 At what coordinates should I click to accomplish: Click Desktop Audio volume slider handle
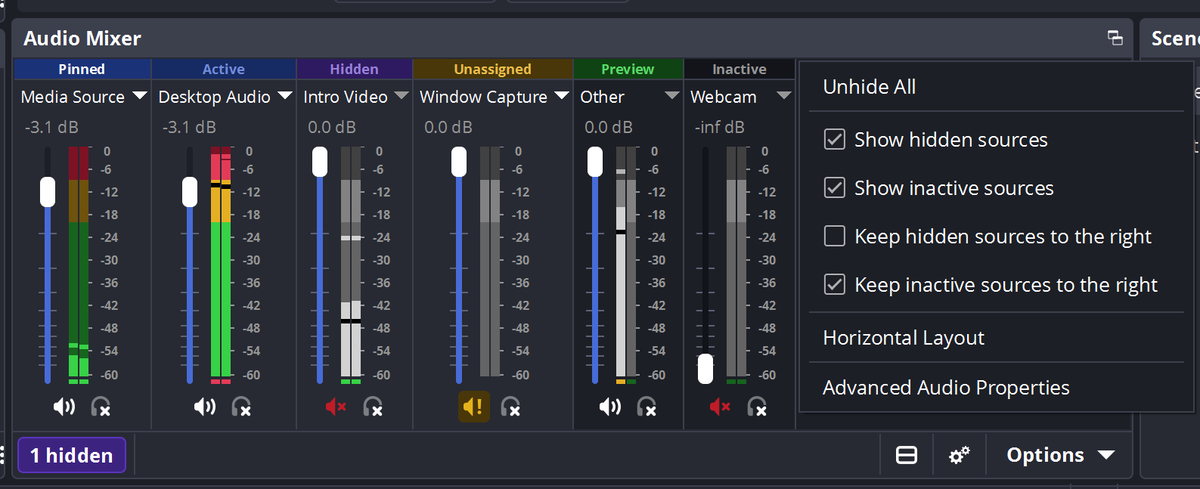189,191
